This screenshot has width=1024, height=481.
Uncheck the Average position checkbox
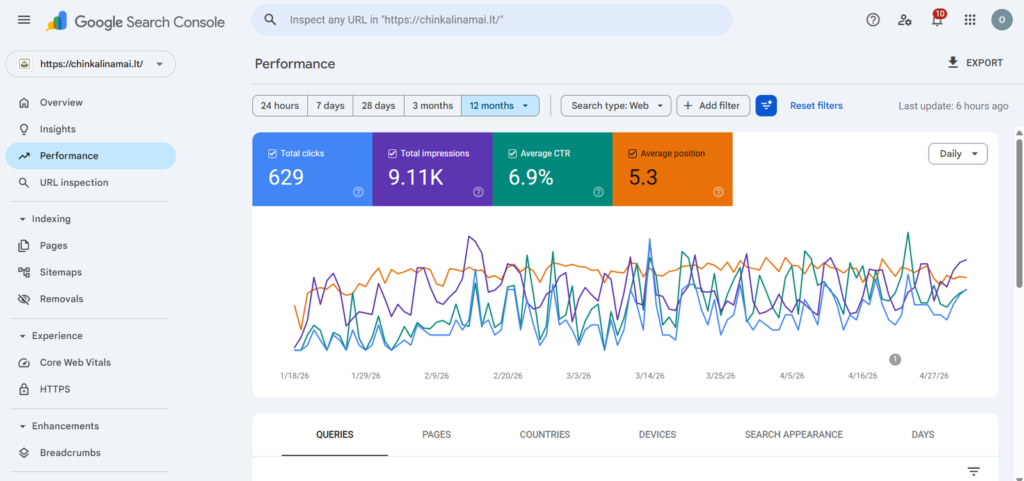click(633, 153)
